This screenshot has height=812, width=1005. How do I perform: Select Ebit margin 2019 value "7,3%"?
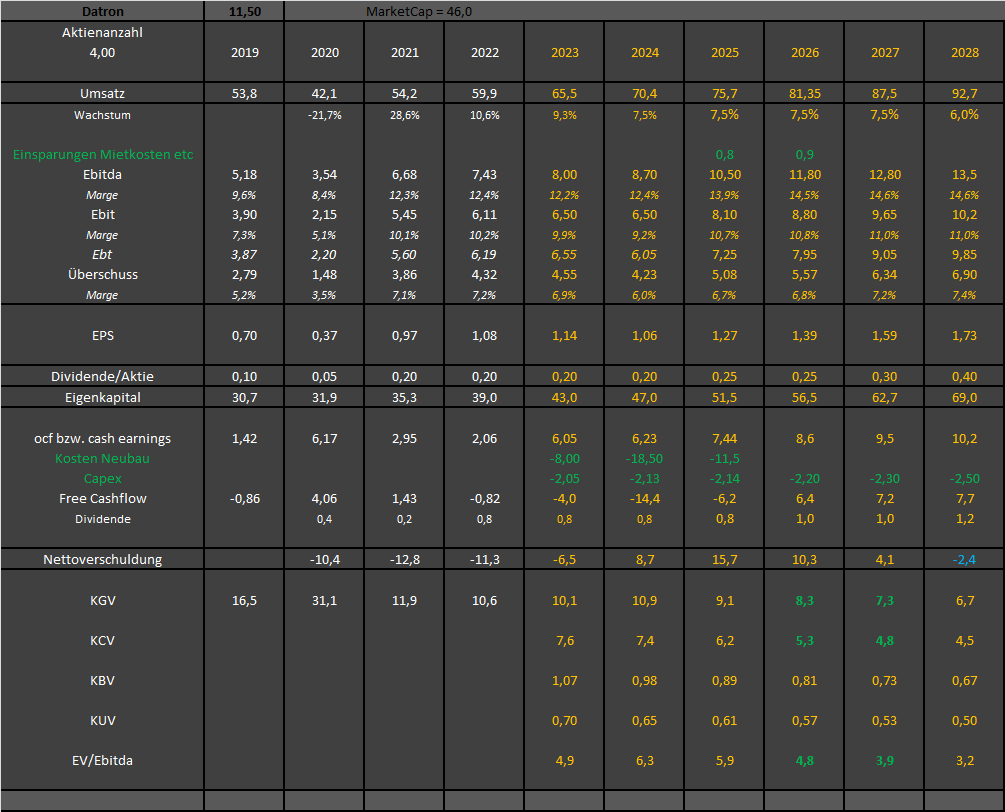pyautogui.click(x=244, y=235)
